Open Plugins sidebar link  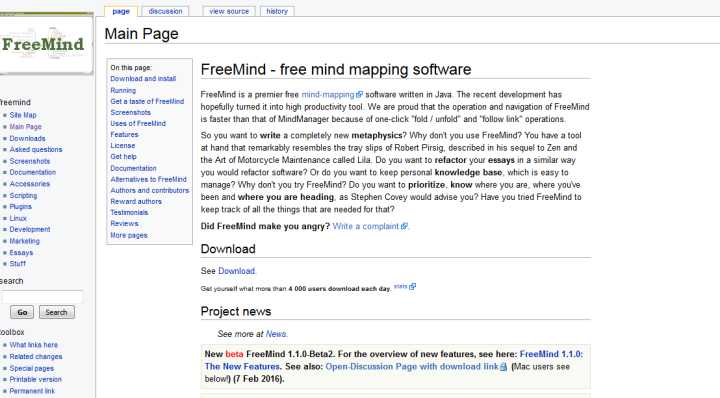click(21, 207)
